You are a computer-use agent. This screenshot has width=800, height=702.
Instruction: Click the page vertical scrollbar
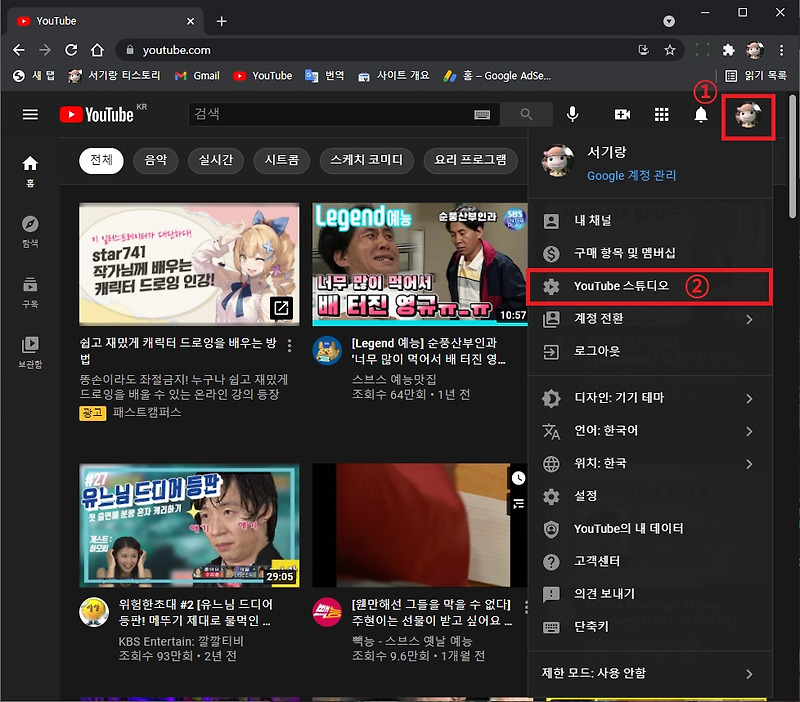[x=792, y=157]
